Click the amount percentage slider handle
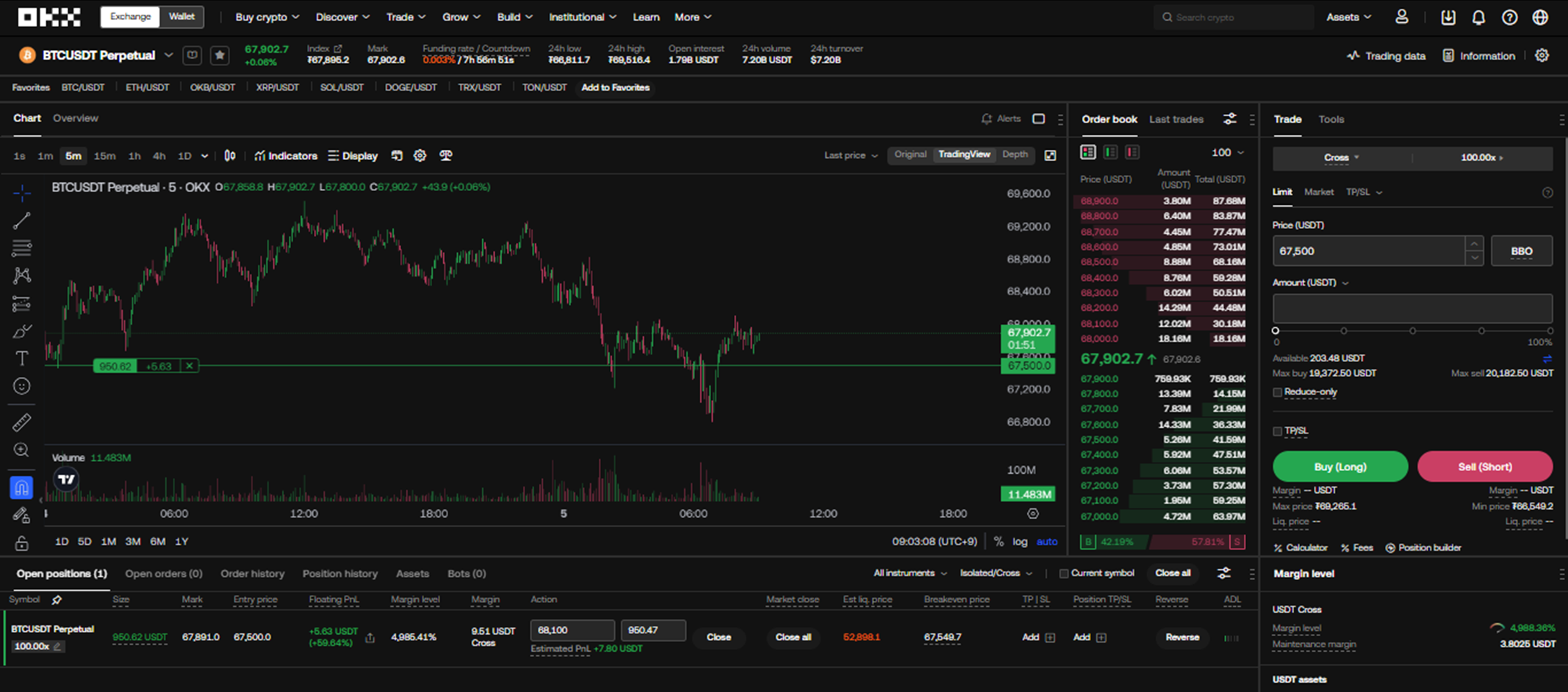The height and width of the screenshot is (692, 1568). [1276, 331]
